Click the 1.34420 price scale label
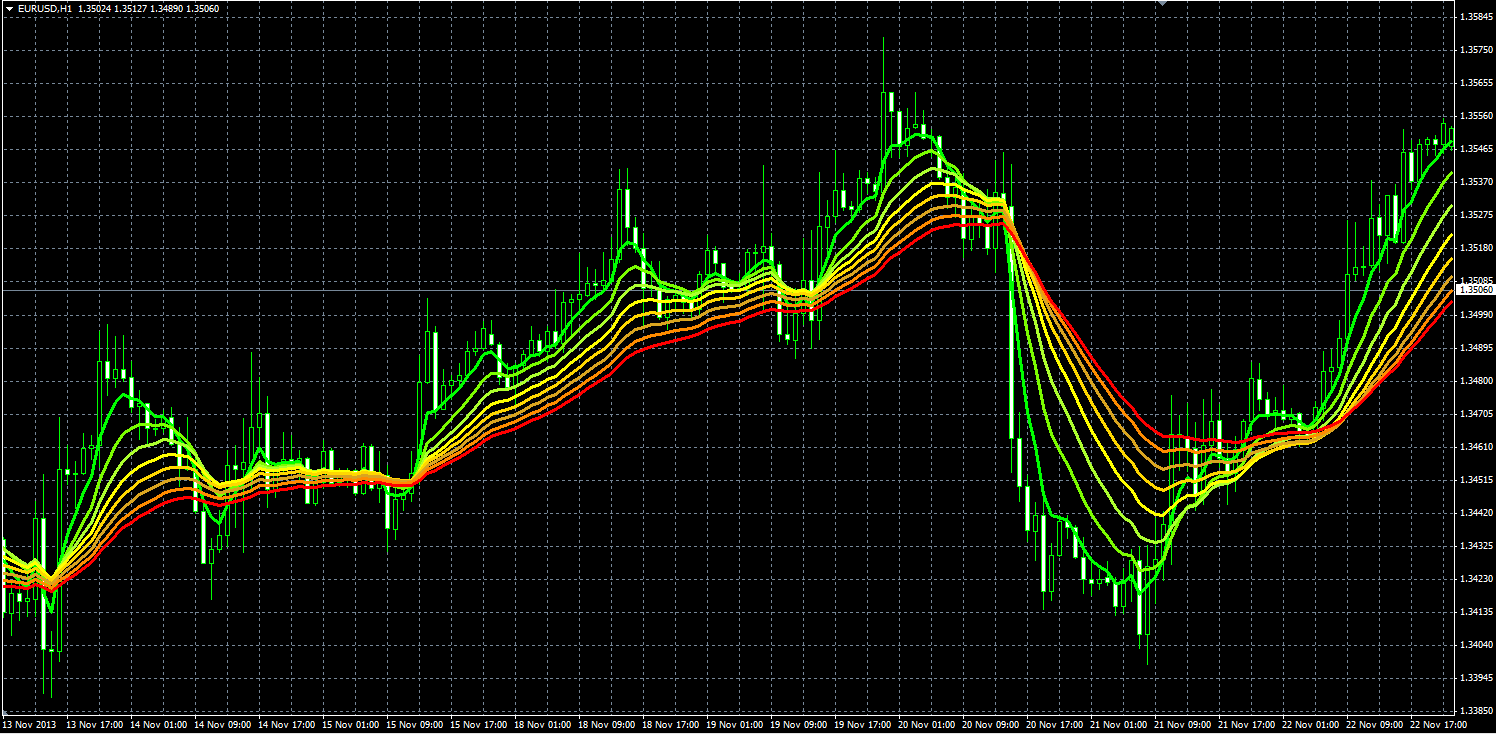The height and width of the screenshot is (734, 1496). [1476, 513]
